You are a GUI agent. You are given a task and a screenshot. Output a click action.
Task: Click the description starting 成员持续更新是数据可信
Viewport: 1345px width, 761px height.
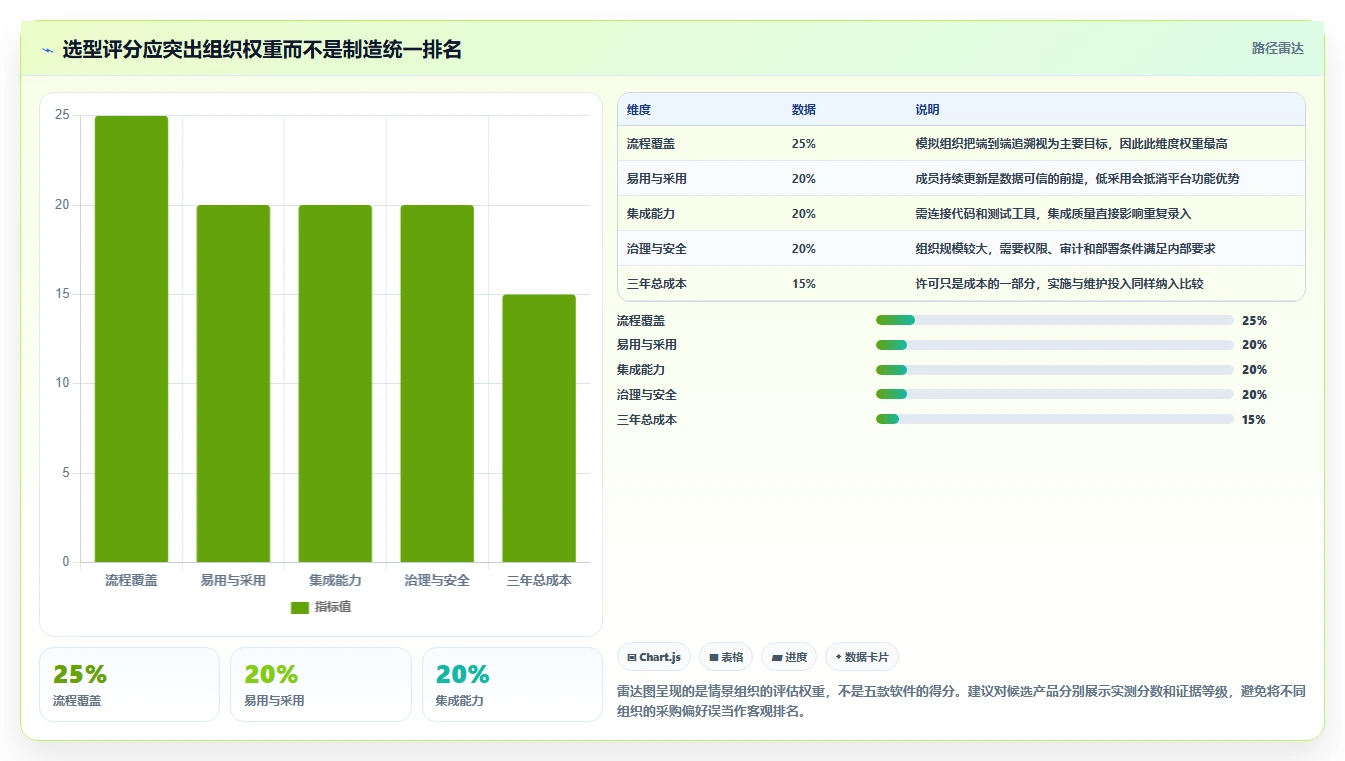(1078, 179)
